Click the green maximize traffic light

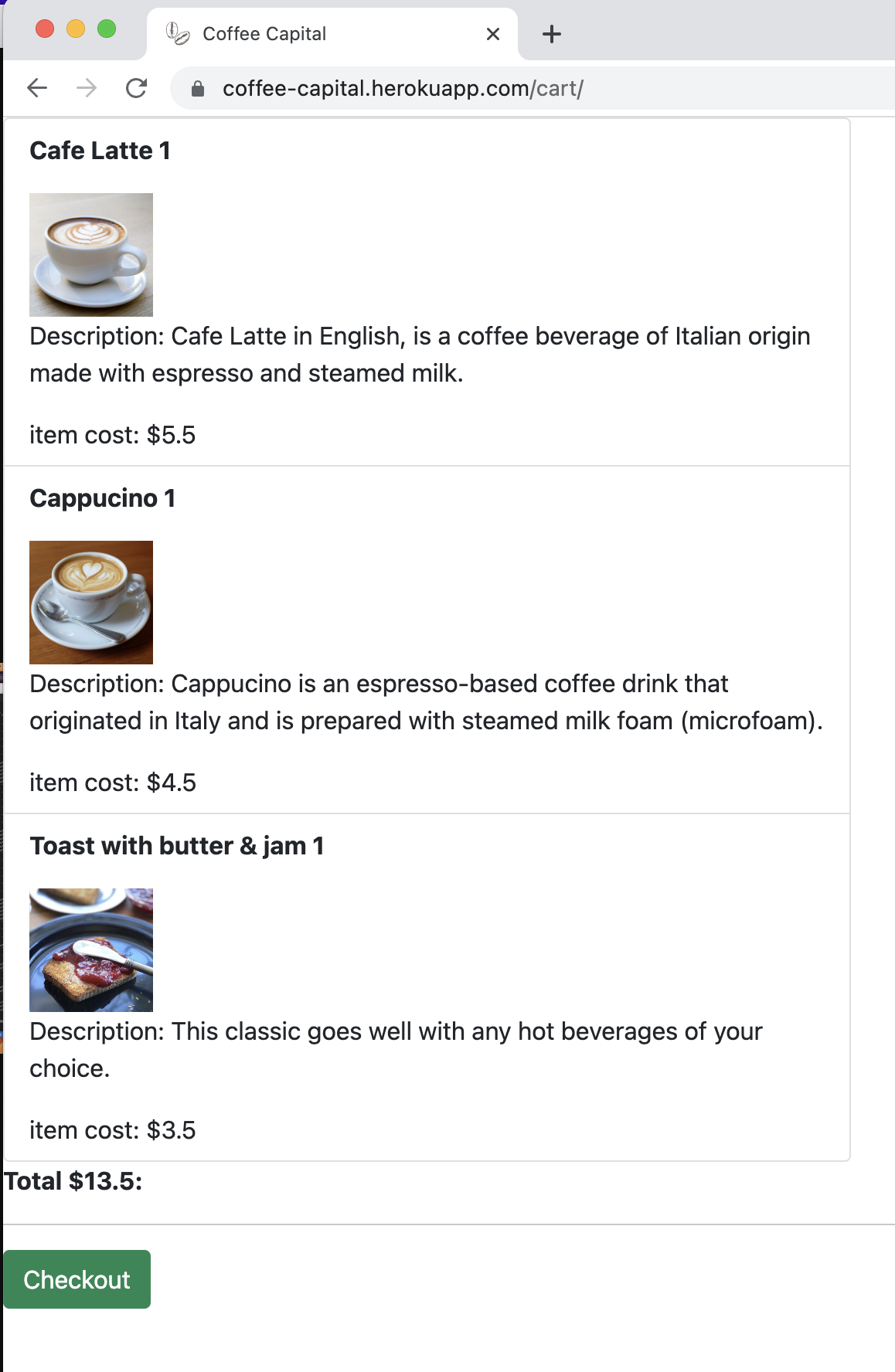pos(107,28)
